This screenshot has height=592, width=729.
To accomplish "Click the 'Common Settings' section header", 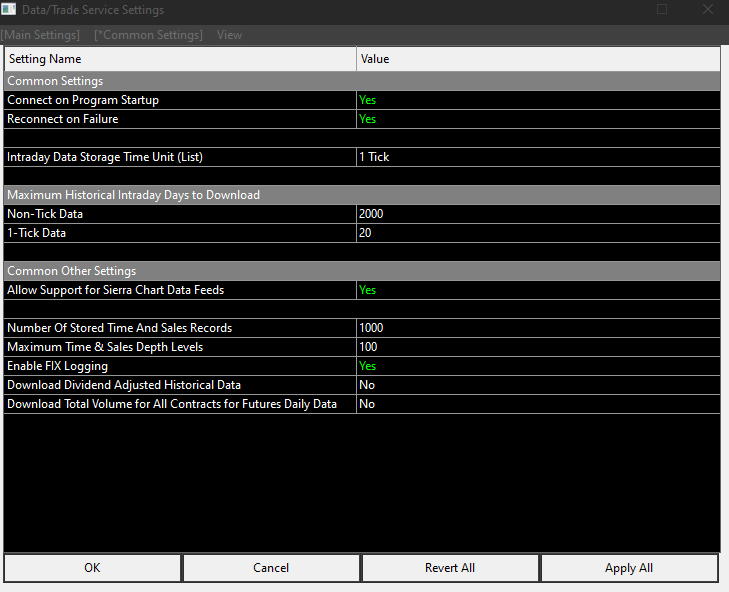I will (362, 81).
